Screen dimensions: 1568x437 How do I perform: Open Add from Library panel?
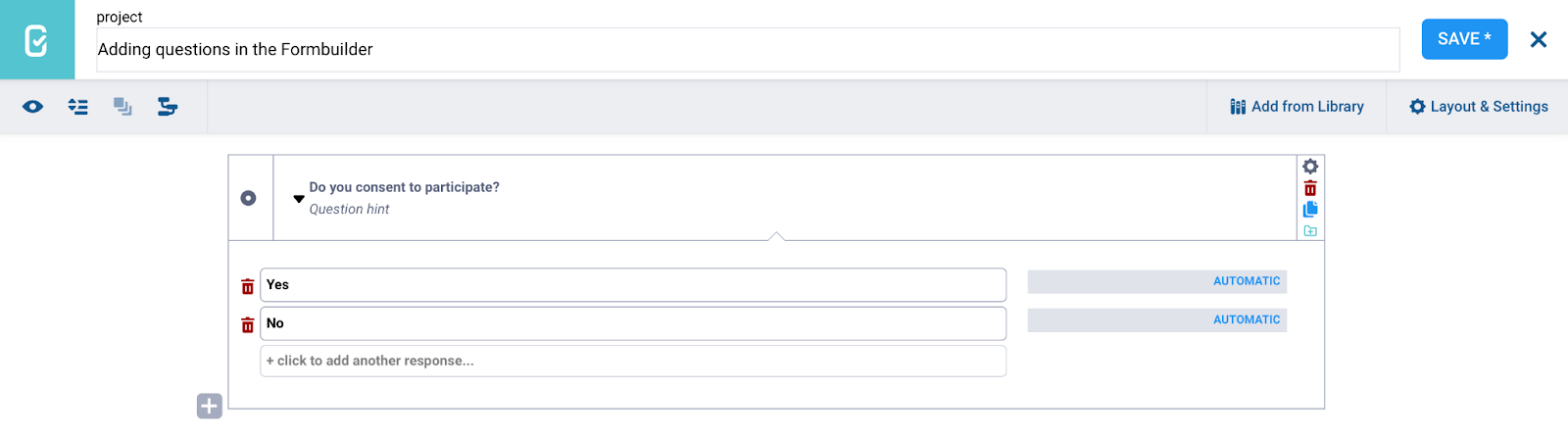click(1297, 107)
